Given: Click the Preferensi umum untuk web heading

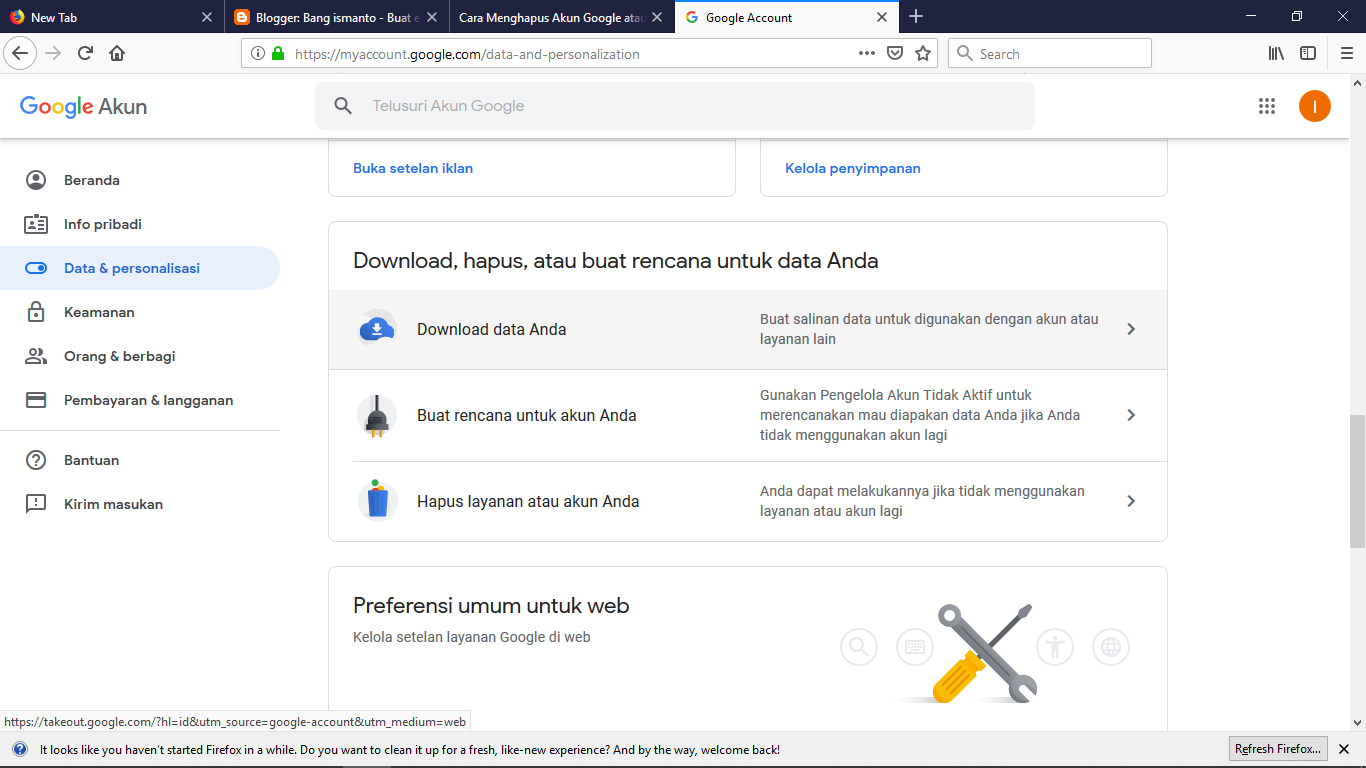Looking at the screenshot, I should pos(491,605).
